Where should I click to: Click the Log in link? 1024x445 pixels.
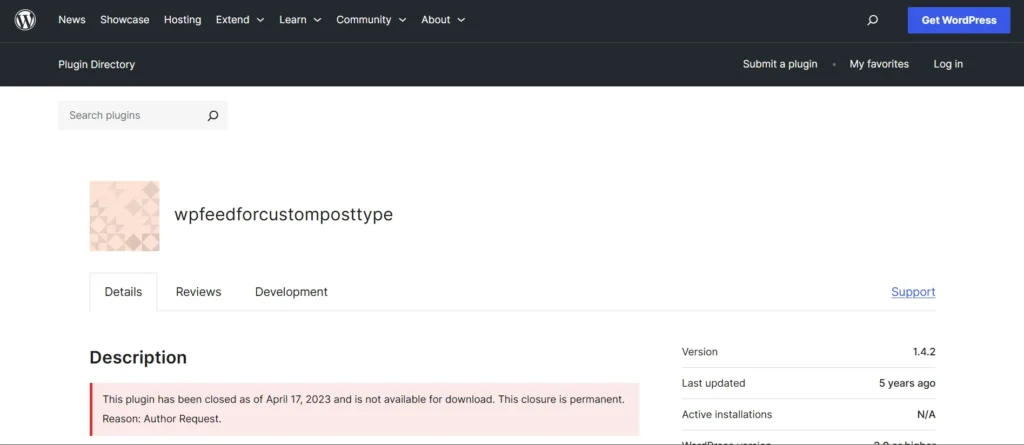tap(948, 64)
